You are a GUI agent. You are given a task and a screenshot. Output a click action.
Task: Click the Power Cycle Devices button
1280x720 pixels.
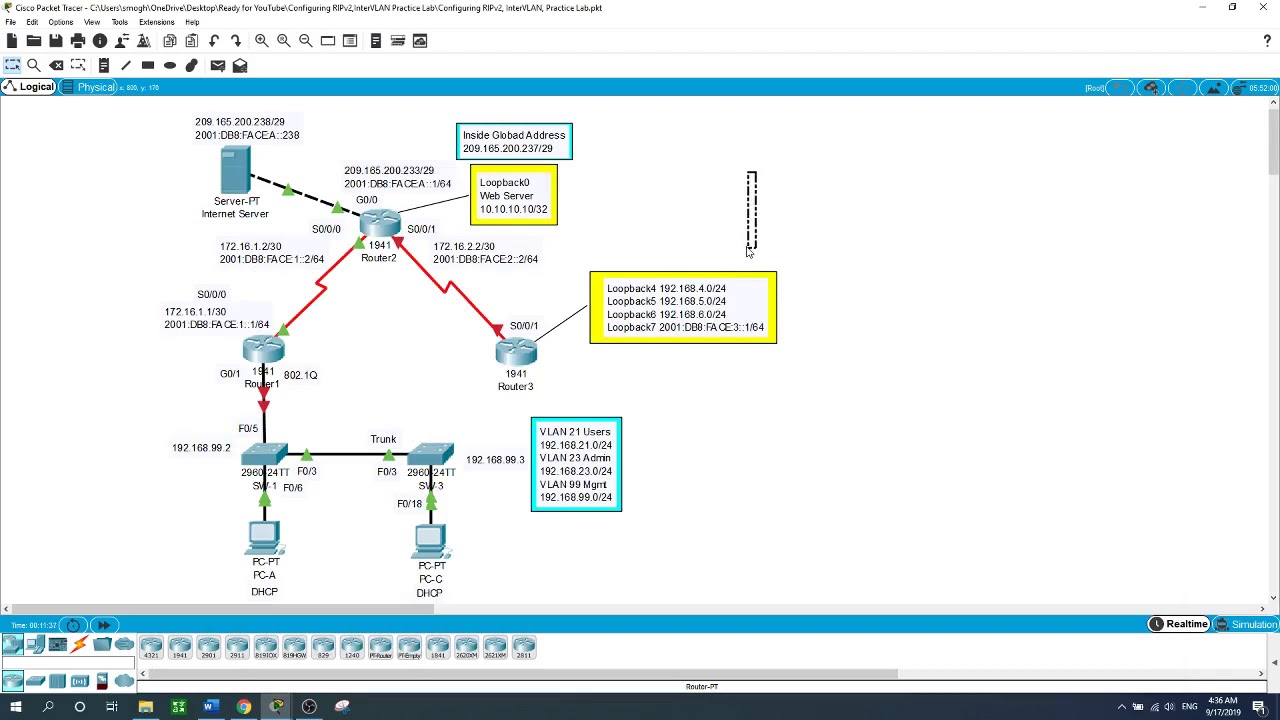[73, 625]
